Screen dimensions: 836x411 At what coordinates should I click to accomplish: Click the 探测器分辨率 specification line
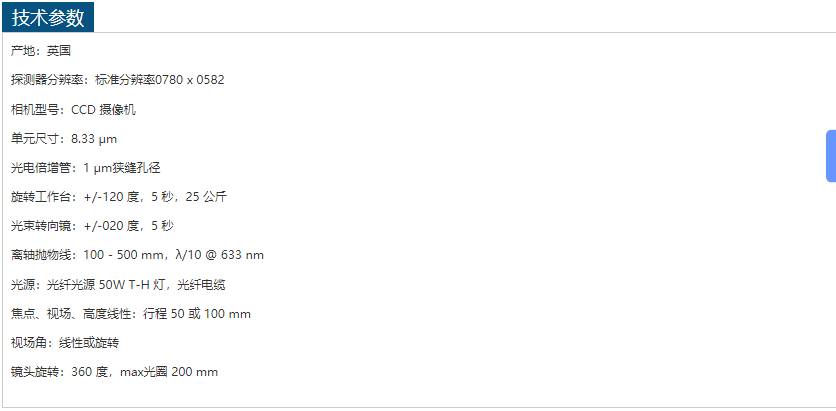(x=118, y=80)
